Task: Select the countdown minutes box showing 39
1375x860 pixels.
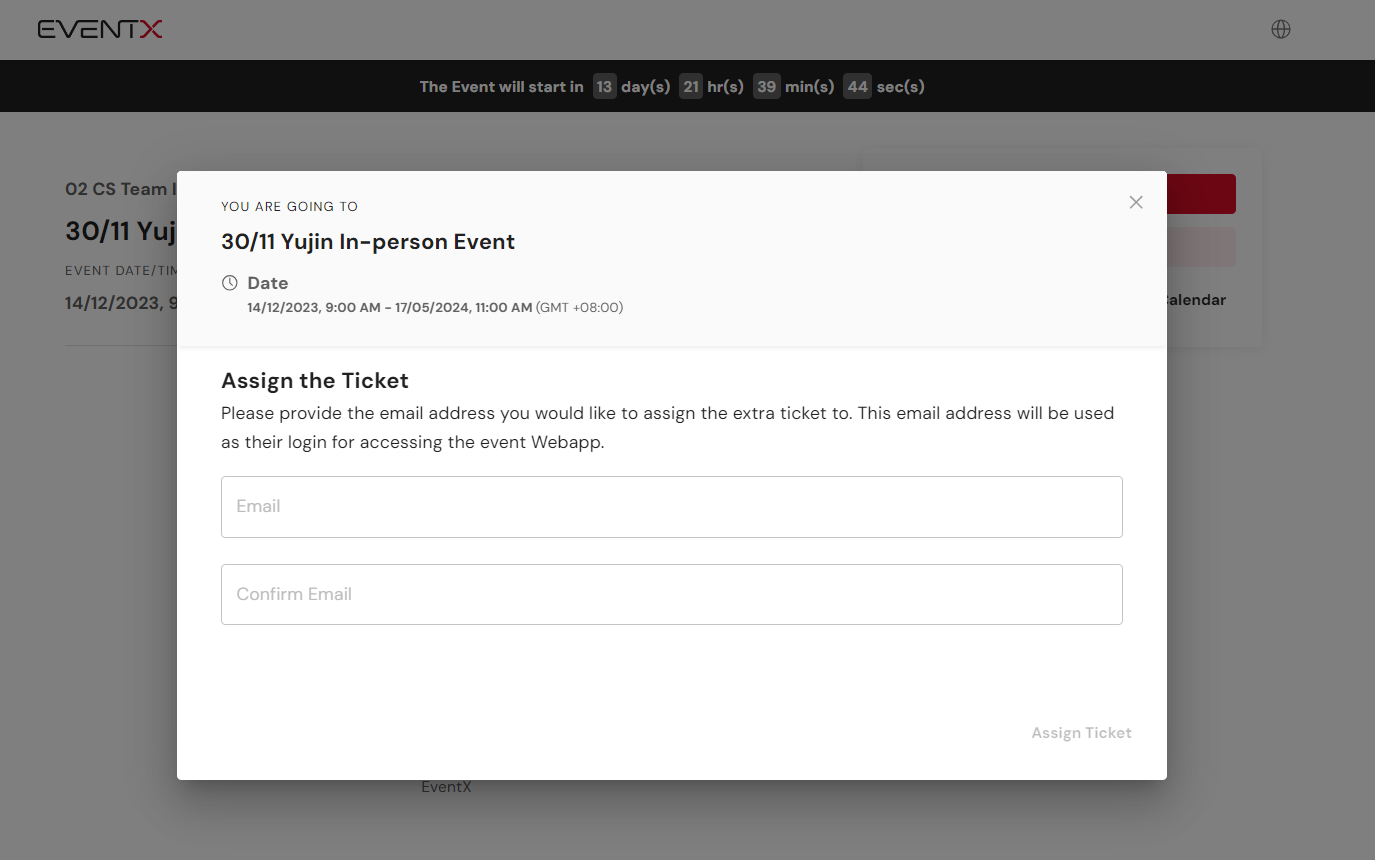Action: (766, 87)
